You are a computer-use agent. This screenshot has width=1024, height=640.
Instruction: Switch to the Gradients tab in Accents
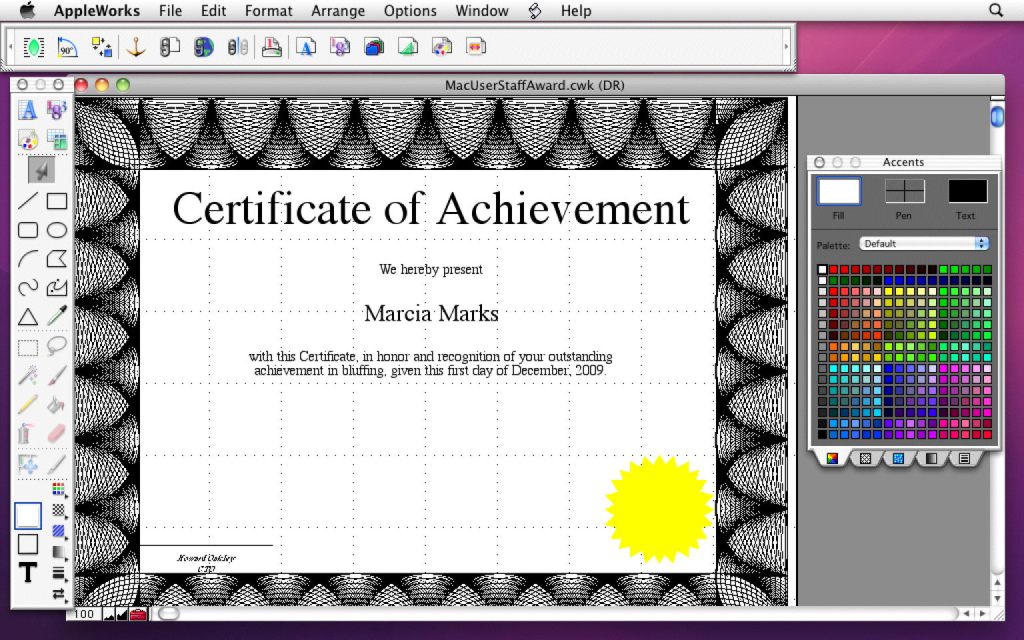(x=932, y=458)
